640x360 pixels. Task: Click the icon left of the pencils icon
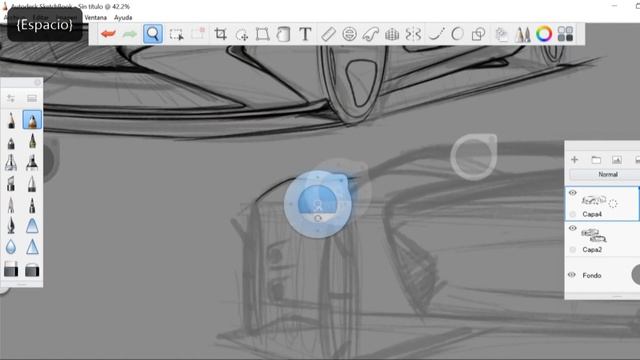point(501,34)
